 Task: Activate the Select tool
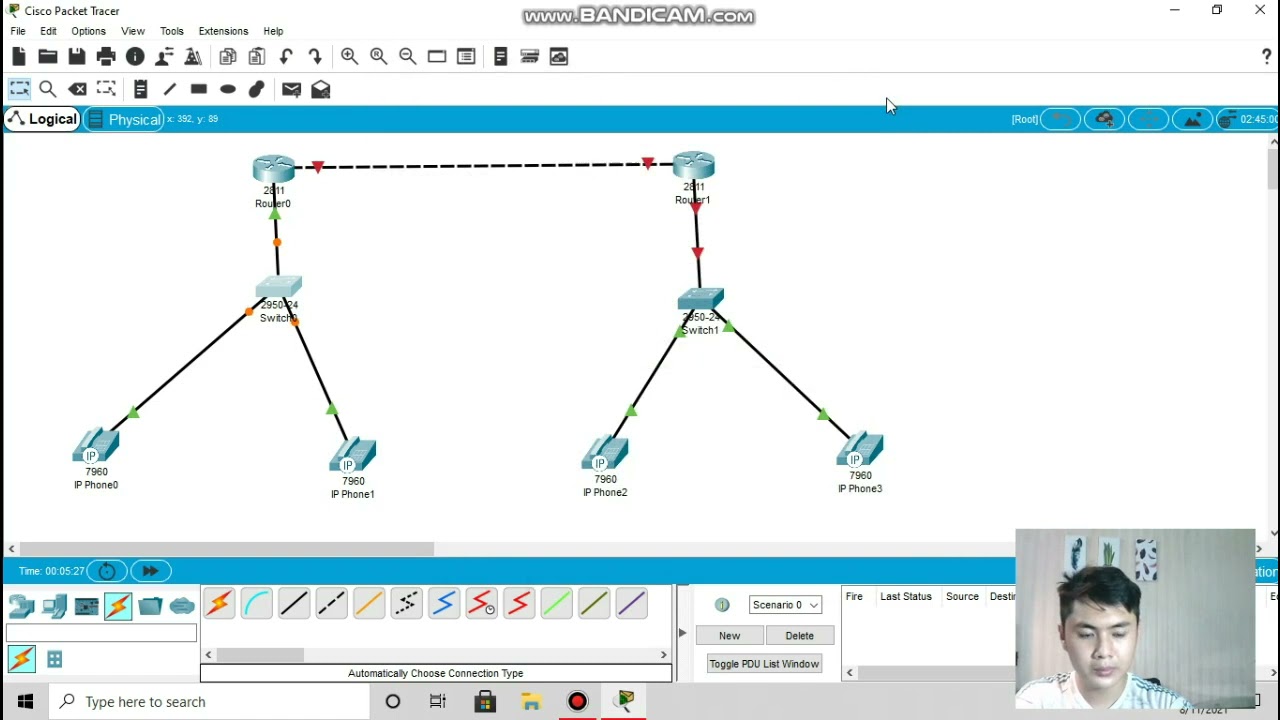coord(19,89)
